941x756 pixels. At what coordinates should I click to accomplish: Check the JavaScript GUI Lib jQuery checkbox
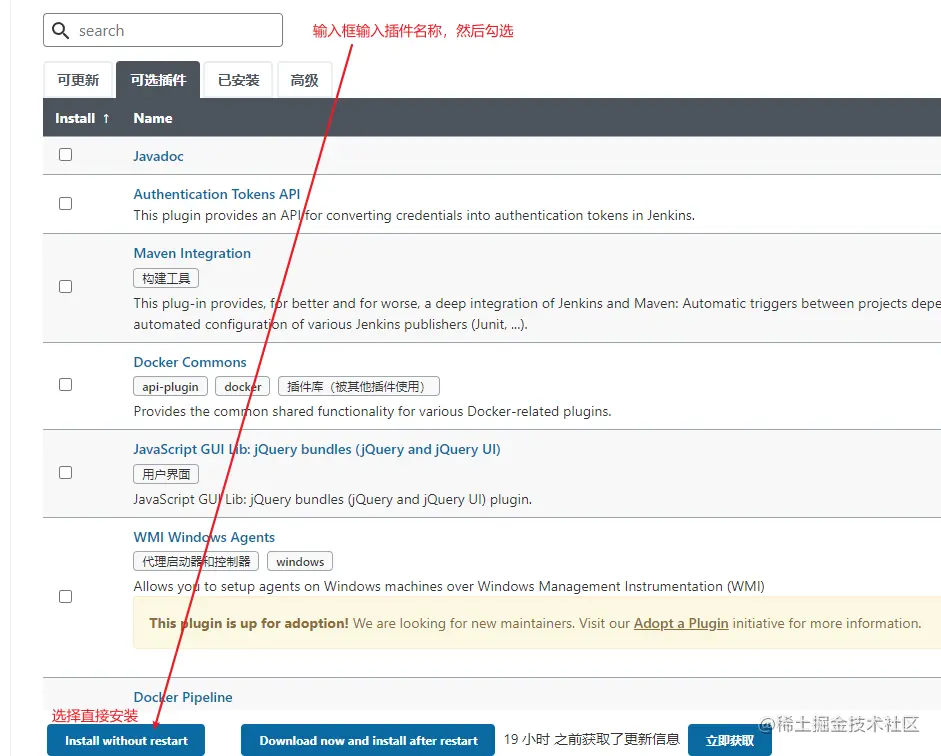click(x=65, y=473)
